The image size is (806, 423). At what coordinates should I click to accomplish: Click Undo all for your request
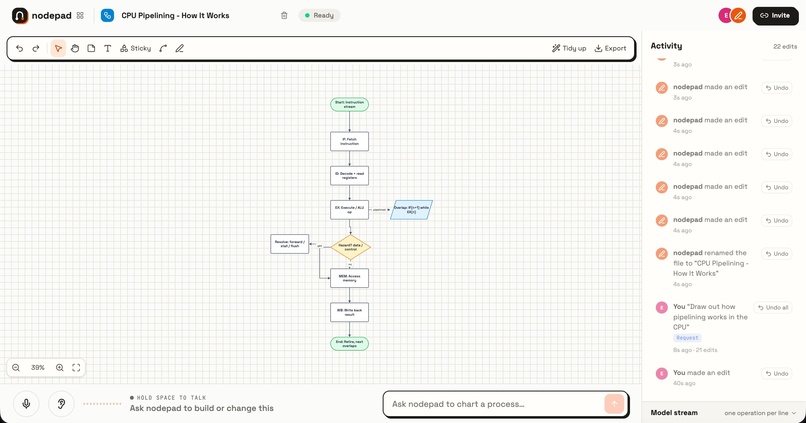pyautogui.click(x=773, y=307)
